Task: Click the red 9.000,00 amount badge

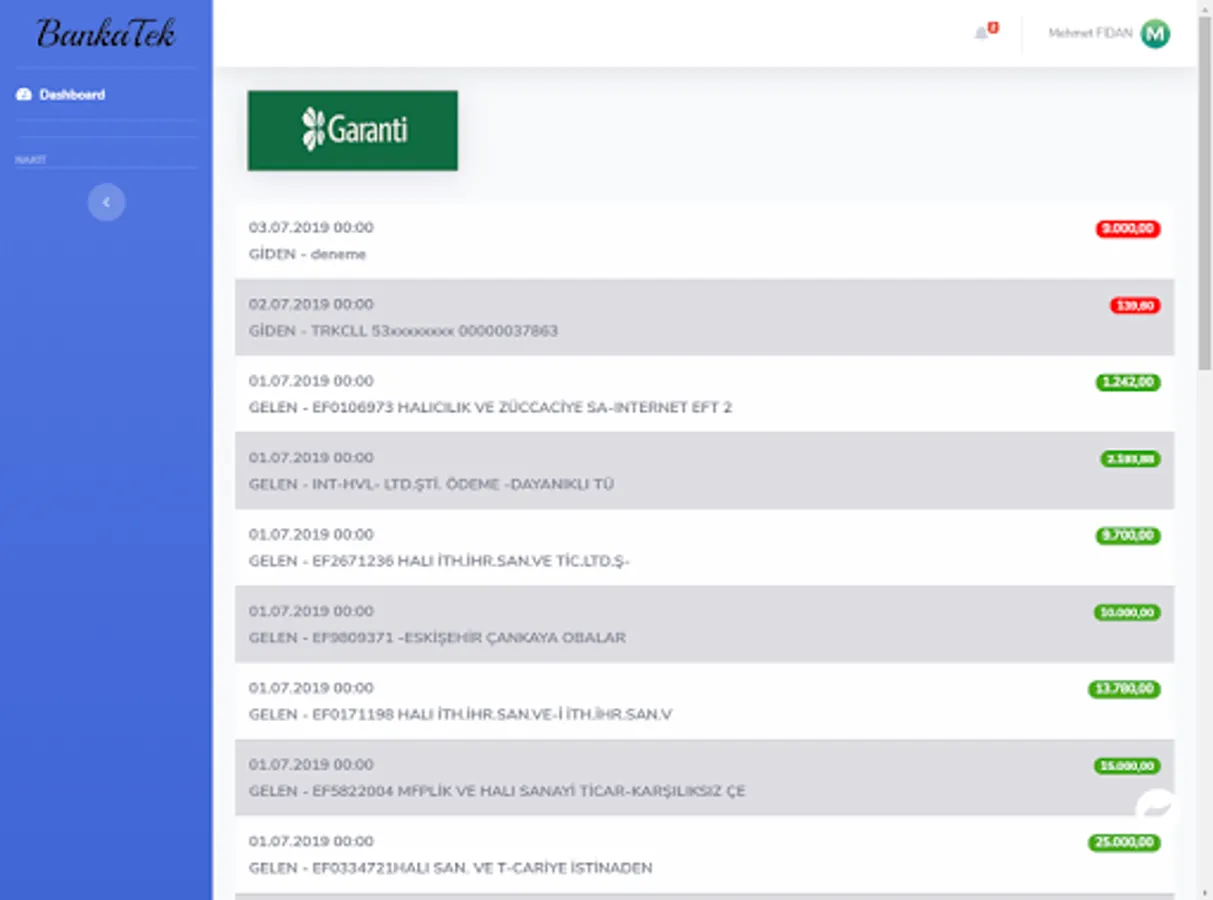Action: (1128, 229)
